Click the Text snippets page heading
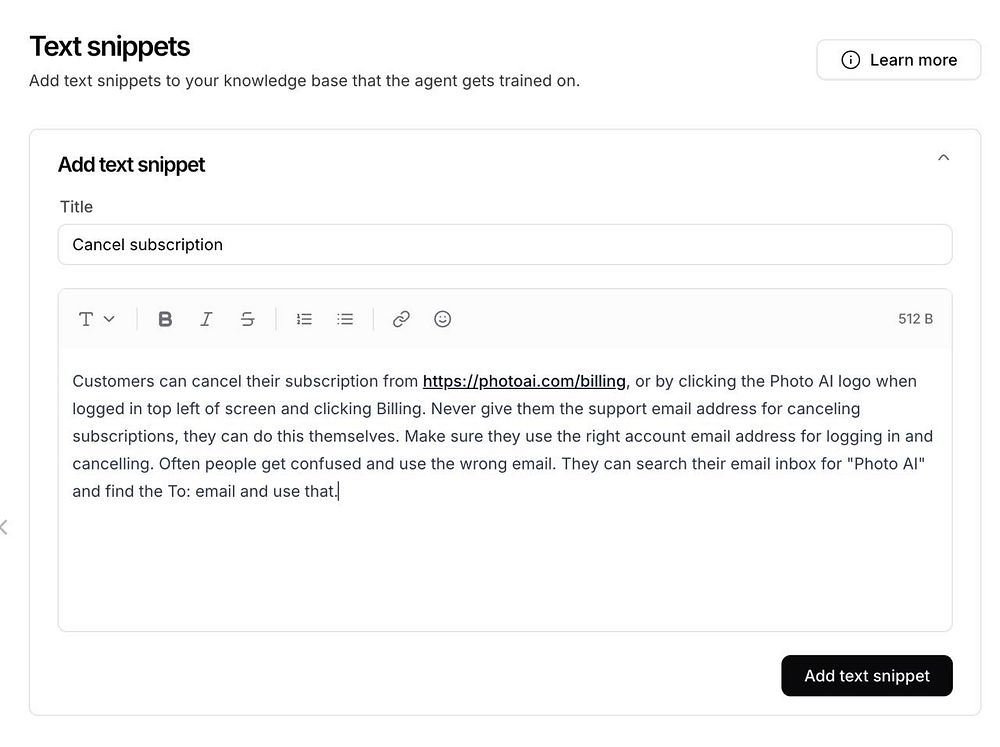The image size is (1000, 747). (110, 46)
